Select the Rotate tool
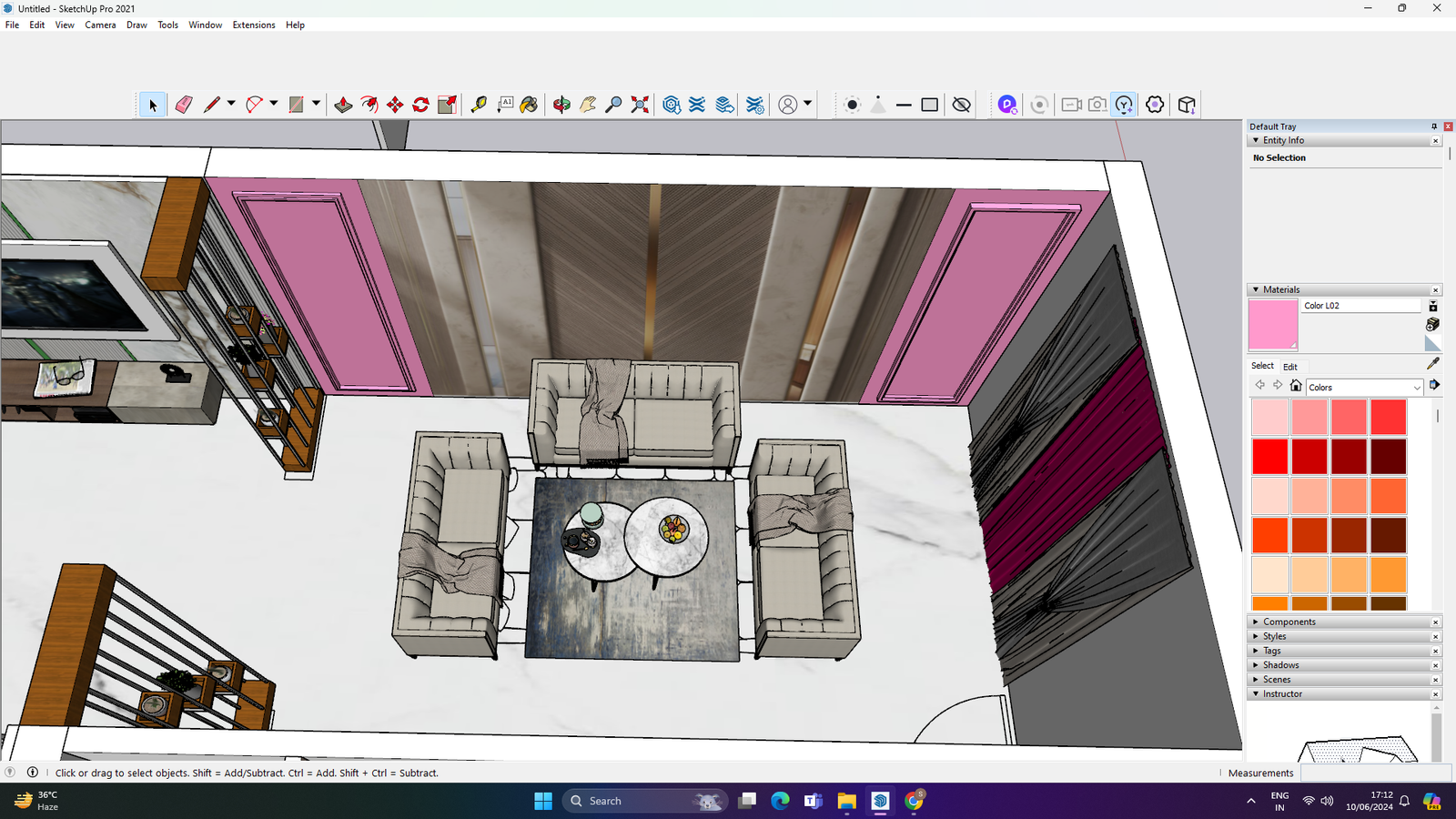 (420, 105)
